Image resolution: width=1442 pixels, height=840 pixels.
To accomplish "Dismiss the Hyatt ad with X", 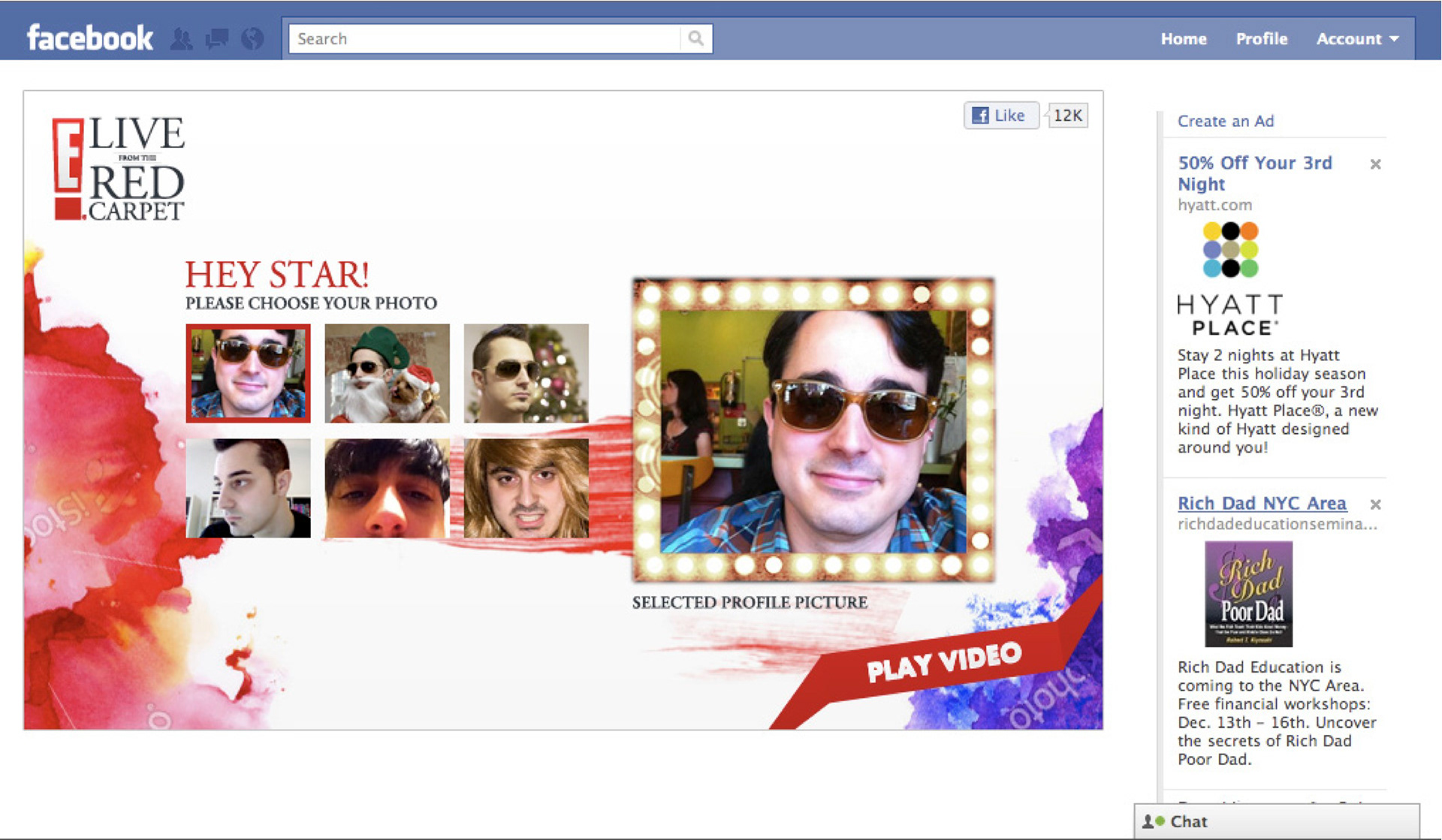I will tap(1375, 164).
